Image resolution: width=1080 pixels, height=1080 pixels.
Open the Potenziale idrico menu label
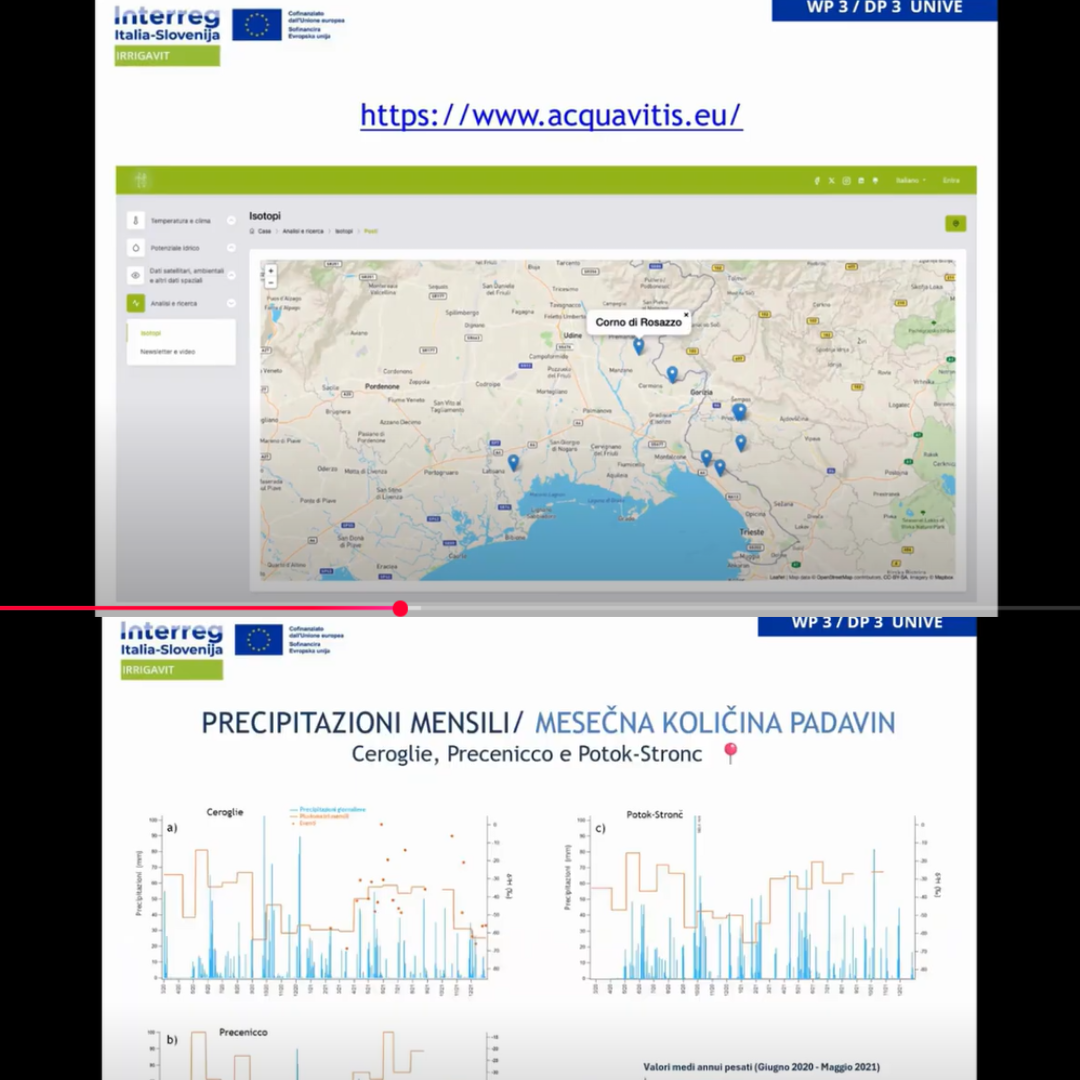pos(175,247)
